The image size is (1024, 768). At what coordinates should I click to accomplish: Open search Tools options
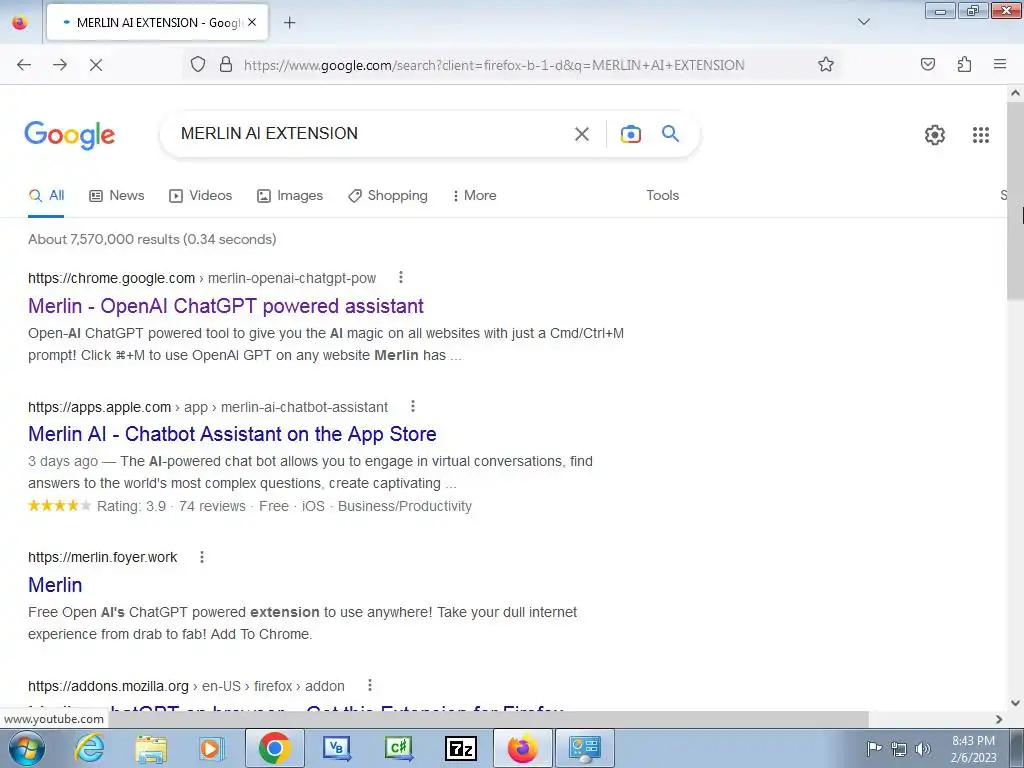pos(662,195)
